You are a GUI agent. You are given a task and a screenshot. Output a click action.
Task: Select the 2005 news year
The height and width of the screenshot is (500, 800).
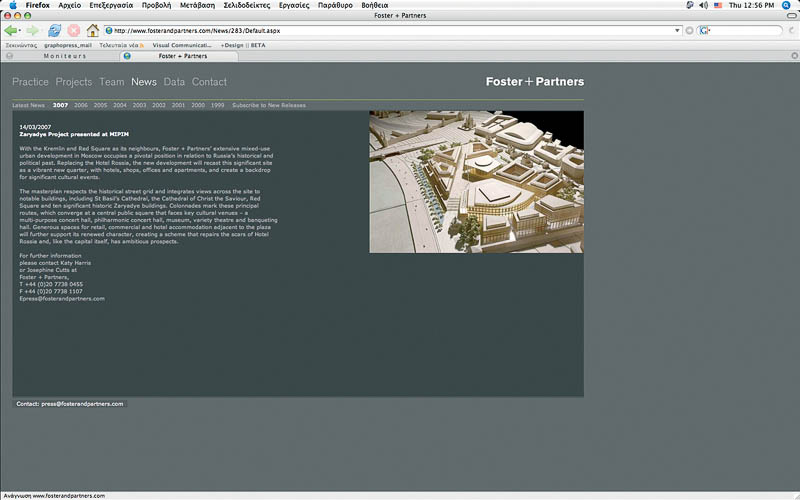(100, 105)
